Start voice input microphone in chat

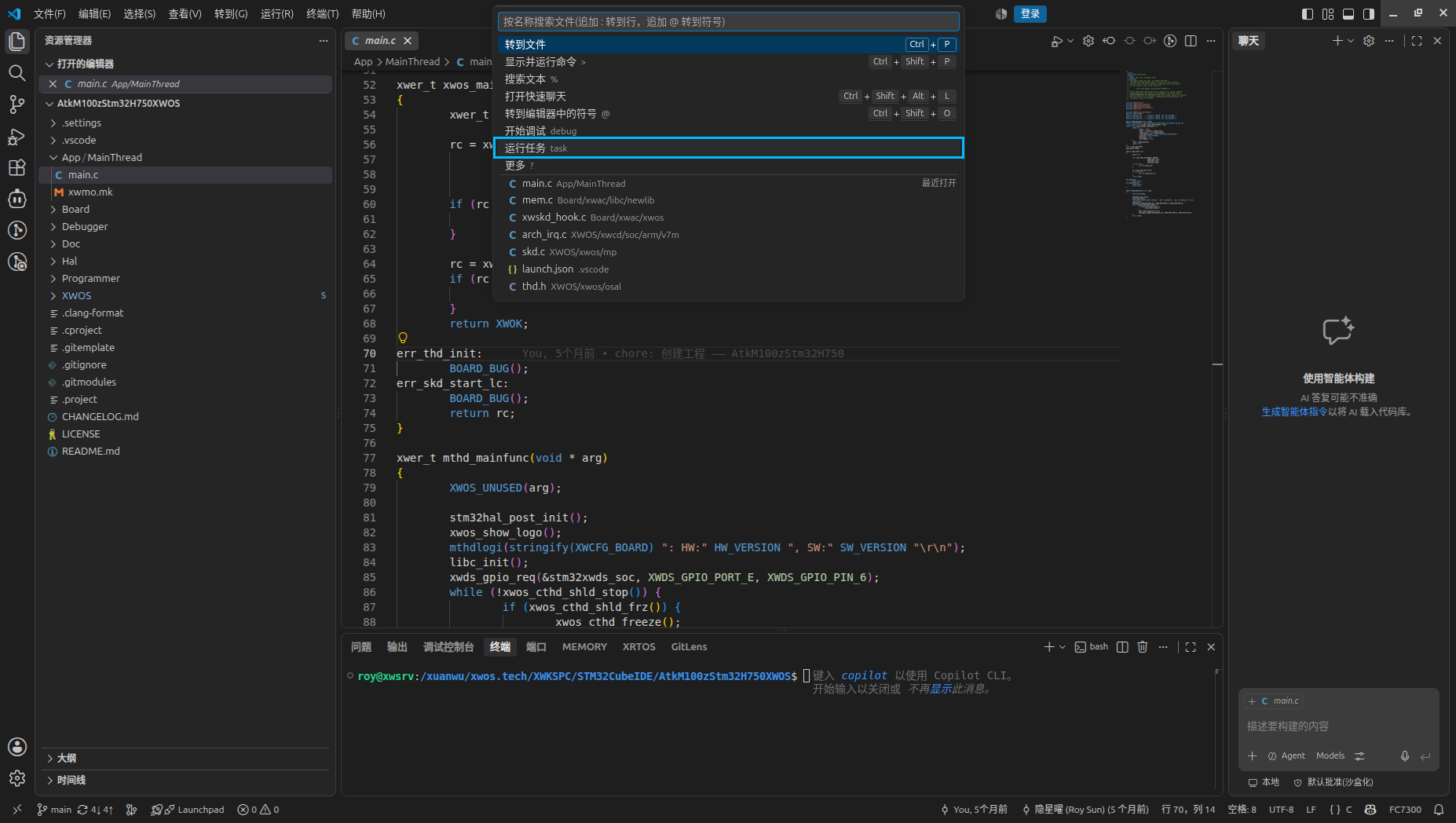point(1405,756)
